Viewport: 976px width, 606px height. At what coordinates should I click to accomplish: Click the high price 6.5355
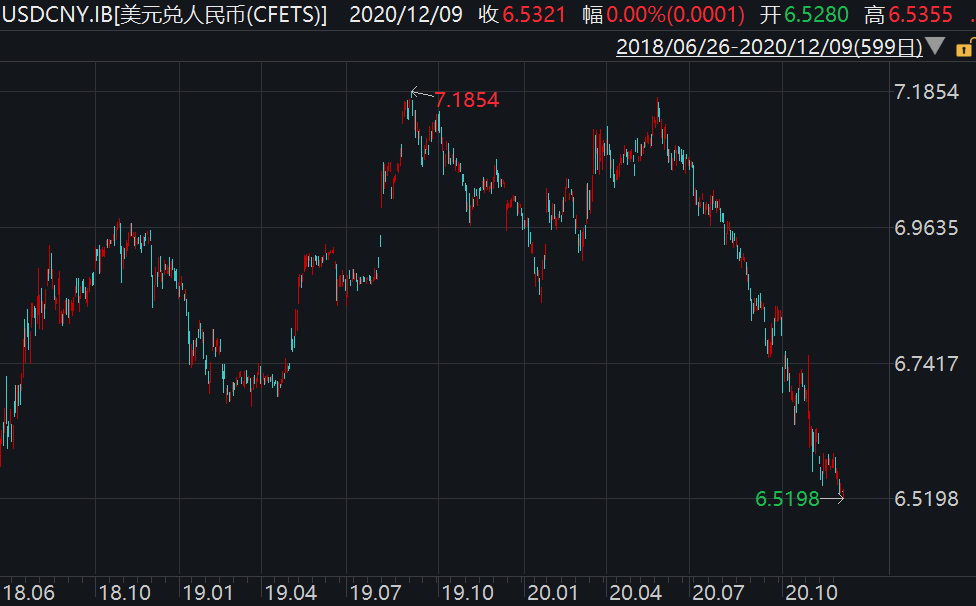[x=921, y=14]
